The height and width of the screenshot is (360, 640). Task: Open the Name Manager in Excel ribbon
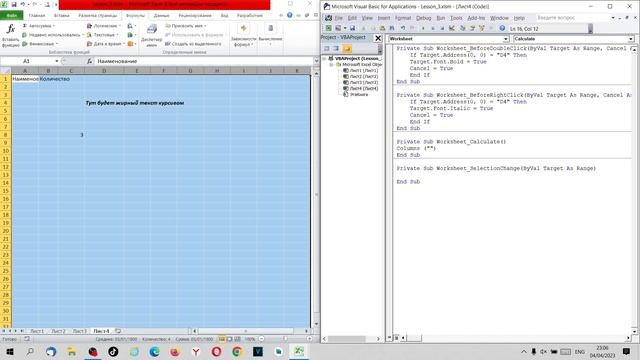click(151, 35)
